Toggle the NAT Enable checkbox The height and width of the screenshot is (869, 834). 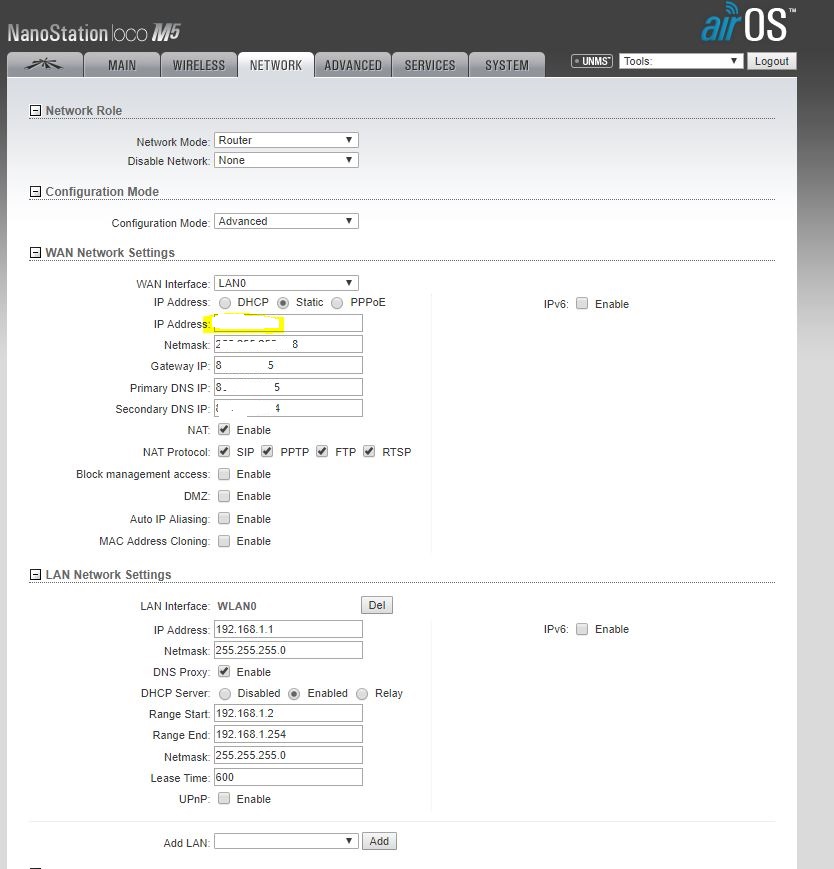click(224, 430)
